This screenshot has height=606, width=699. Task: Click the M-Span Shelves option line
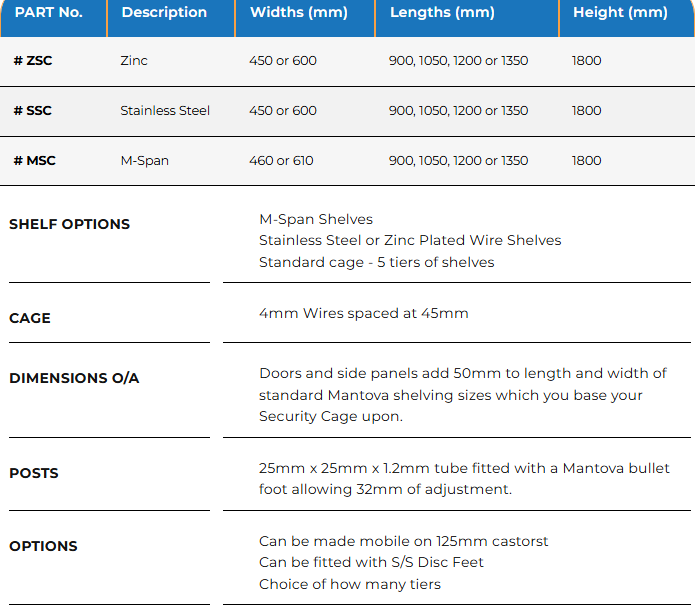point(316,219)
